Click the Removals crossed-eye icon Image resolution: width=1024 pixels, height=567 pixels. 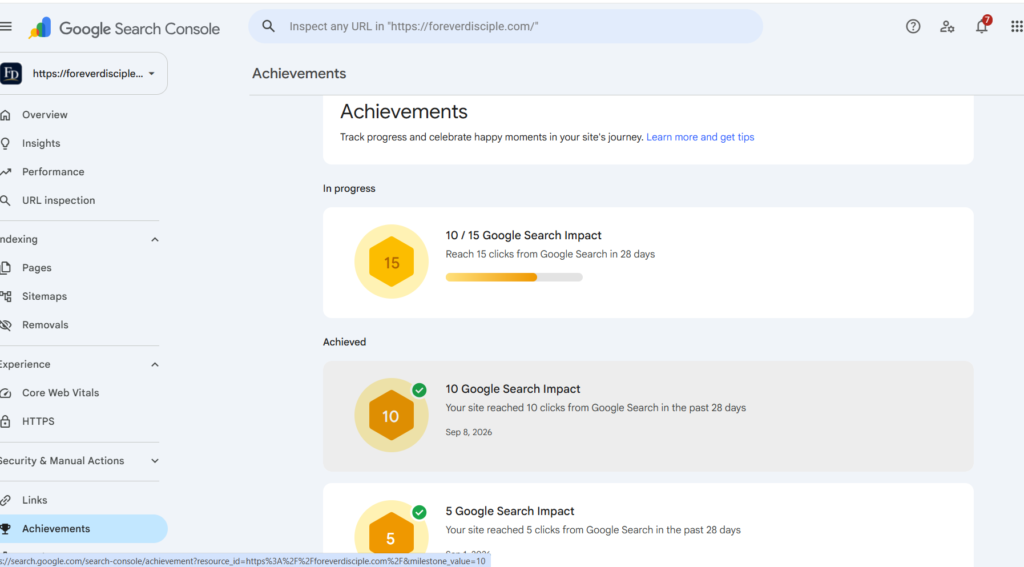pos(6,325)
